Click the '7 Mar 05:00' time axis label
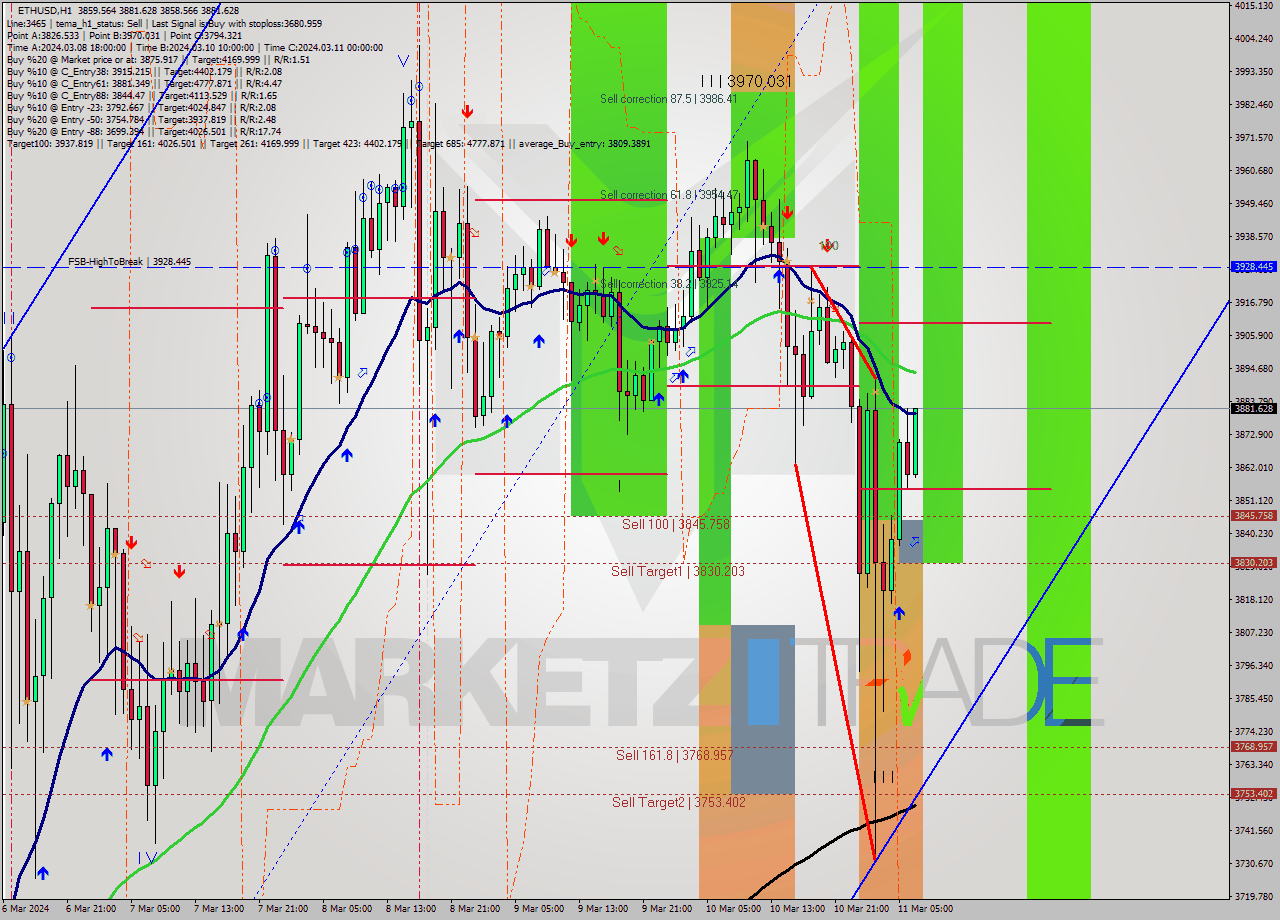 pos(154,909)
